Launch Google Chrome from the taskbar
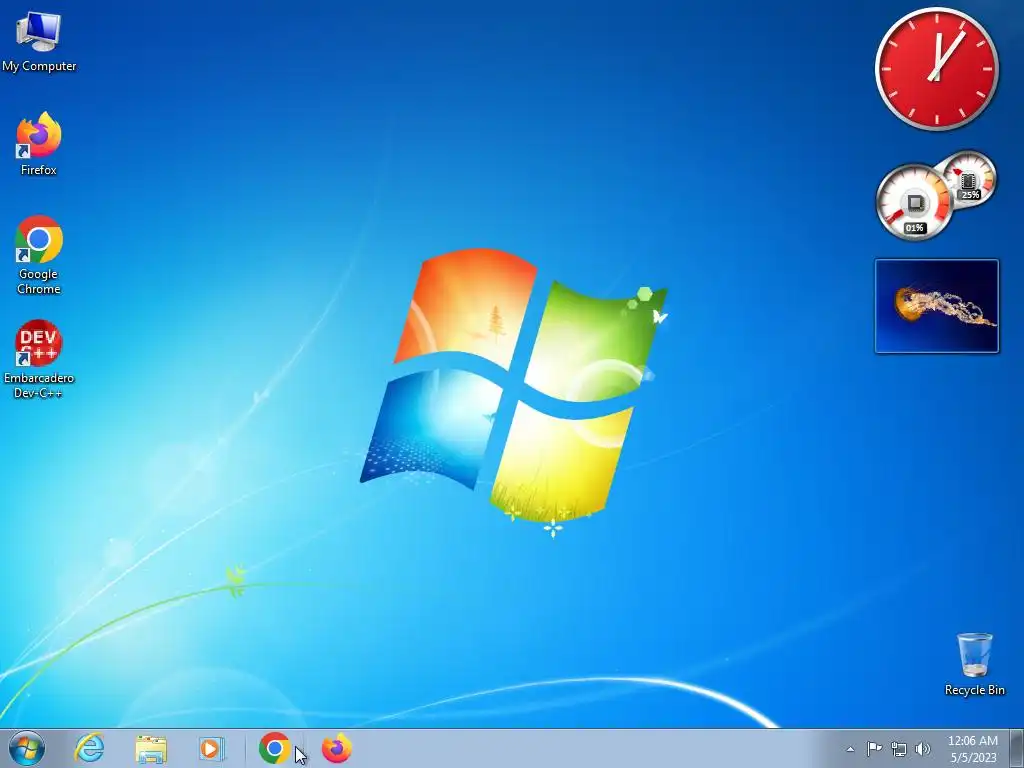 pos(274,748)
